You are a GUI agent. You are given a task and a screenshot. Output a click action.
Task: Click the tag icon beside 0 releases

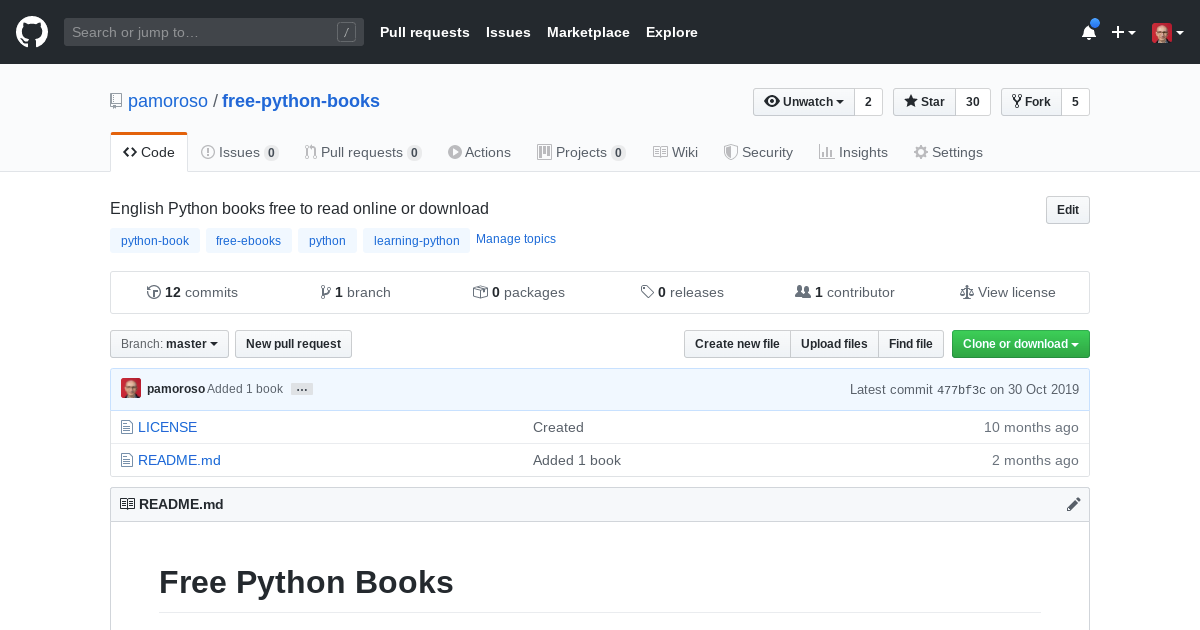tap(647, 291)
